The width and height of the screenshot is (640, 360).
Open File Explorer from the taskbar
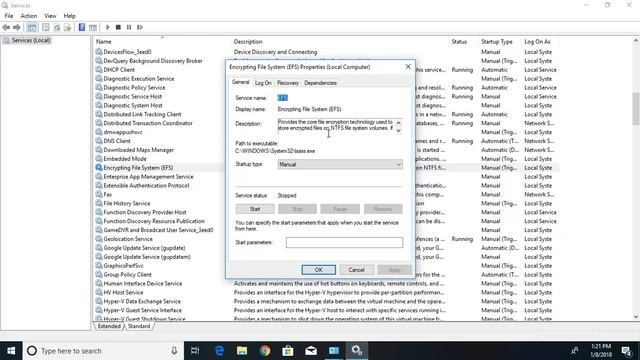(x=242, y=351)
